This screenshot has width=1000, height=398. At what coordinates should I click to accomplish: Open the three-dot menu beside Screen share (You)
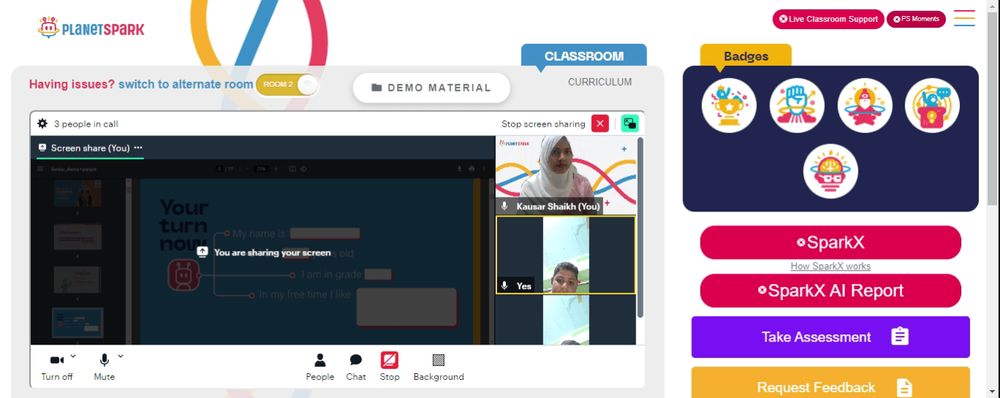click(x=138, y=148)
